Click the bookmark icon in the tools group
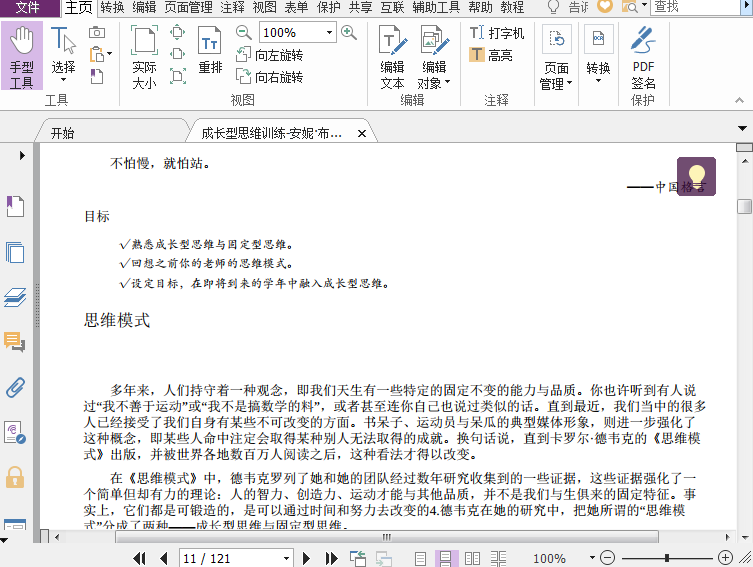 tap(97, 76)
